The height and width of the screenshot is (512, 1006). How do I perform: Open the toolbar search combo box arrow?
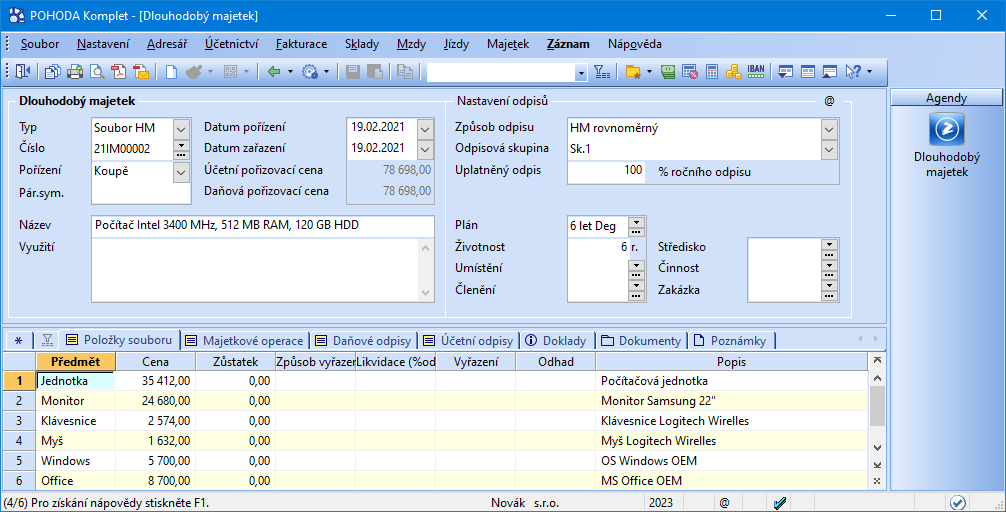tap(581, 73)
